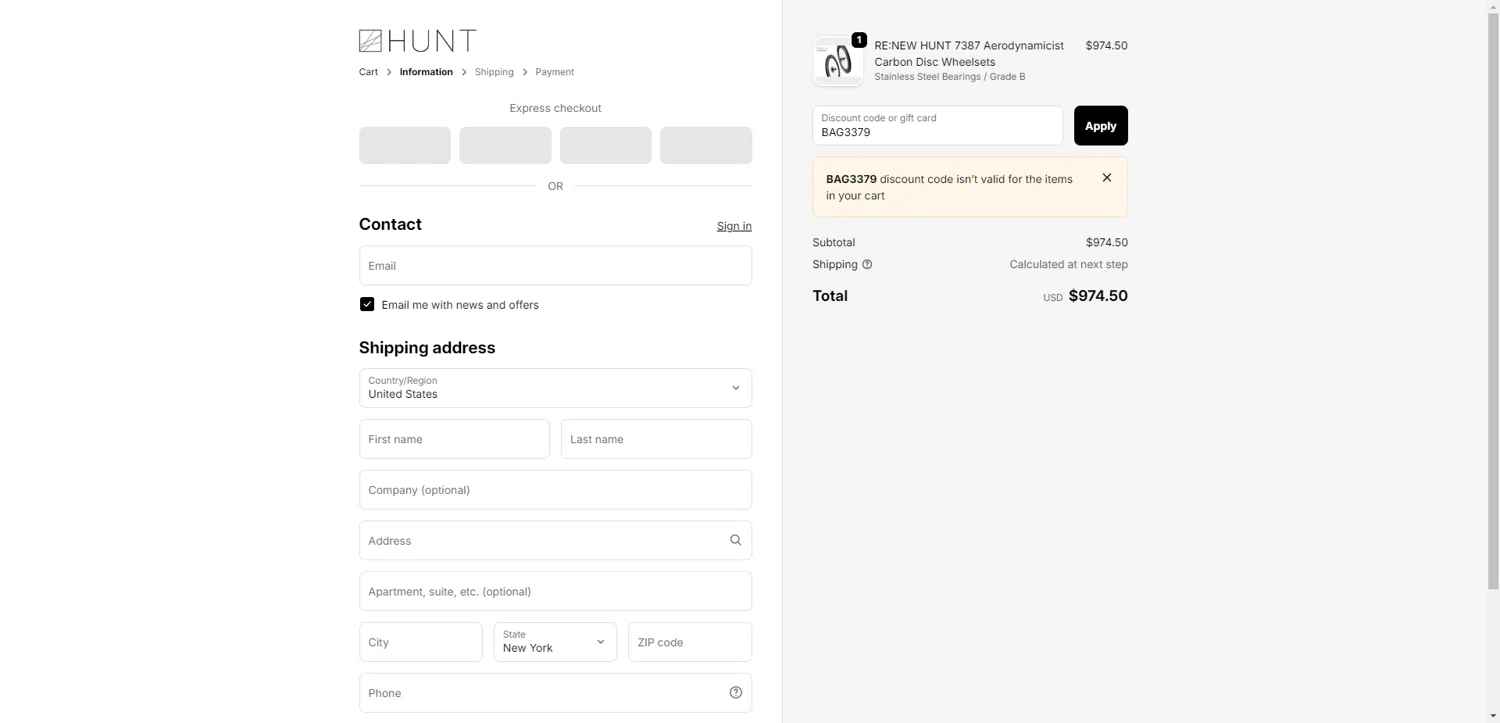1500x723 pixels.
Task: Open the Country/Region dropdown
Action: point(555,388)
